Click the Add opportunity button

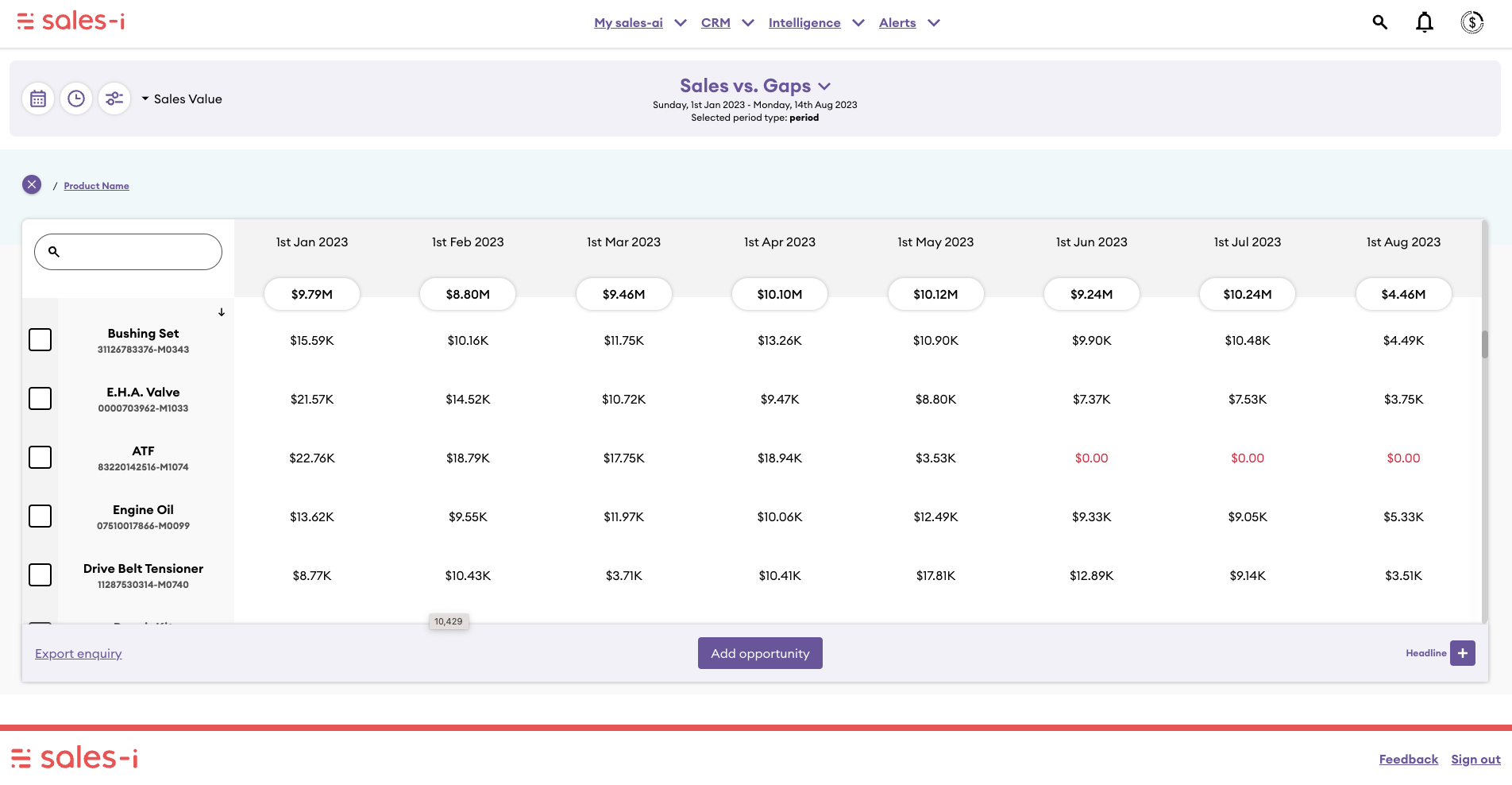pos(760,653)
